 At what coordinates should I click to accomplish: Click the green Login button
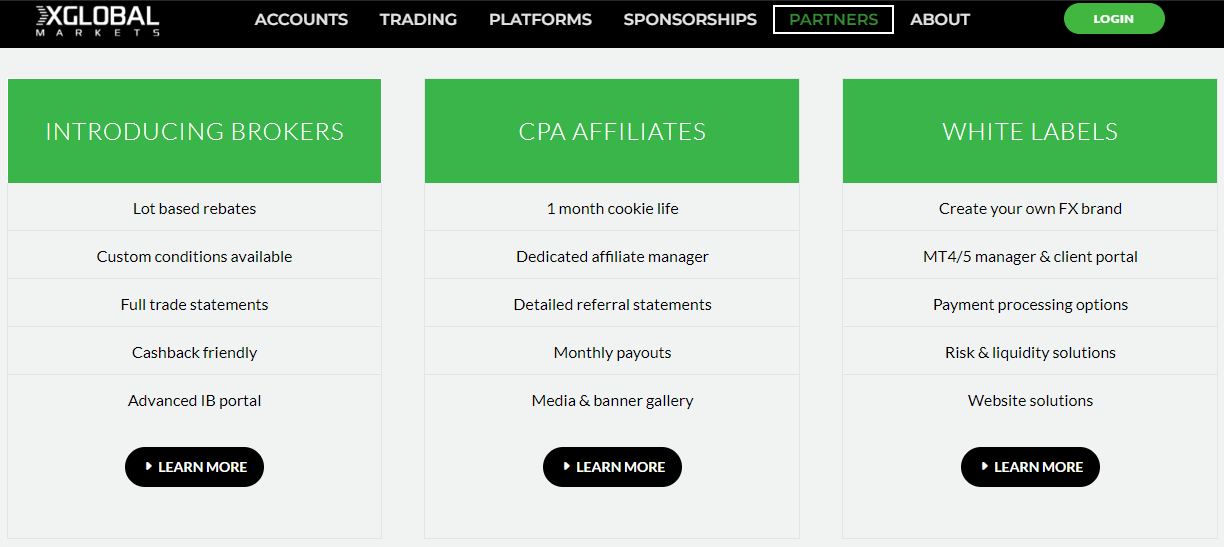1114,19
